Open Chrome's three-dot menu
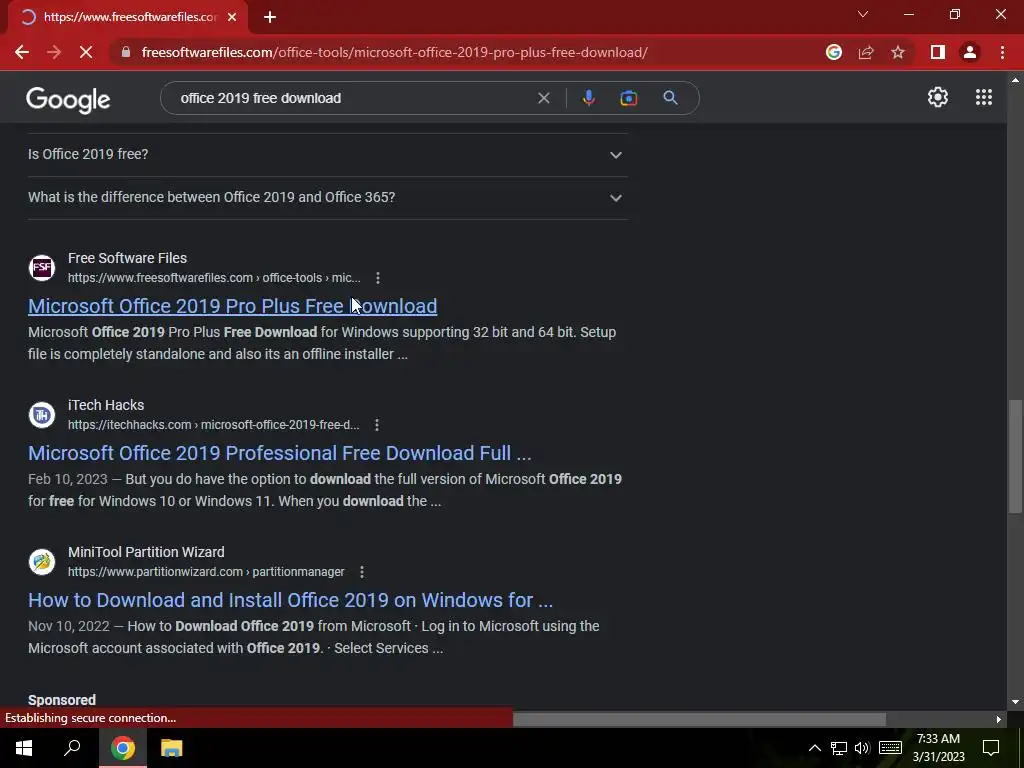The width and height of the screenshot is (1024, 768). point(1002,52)
